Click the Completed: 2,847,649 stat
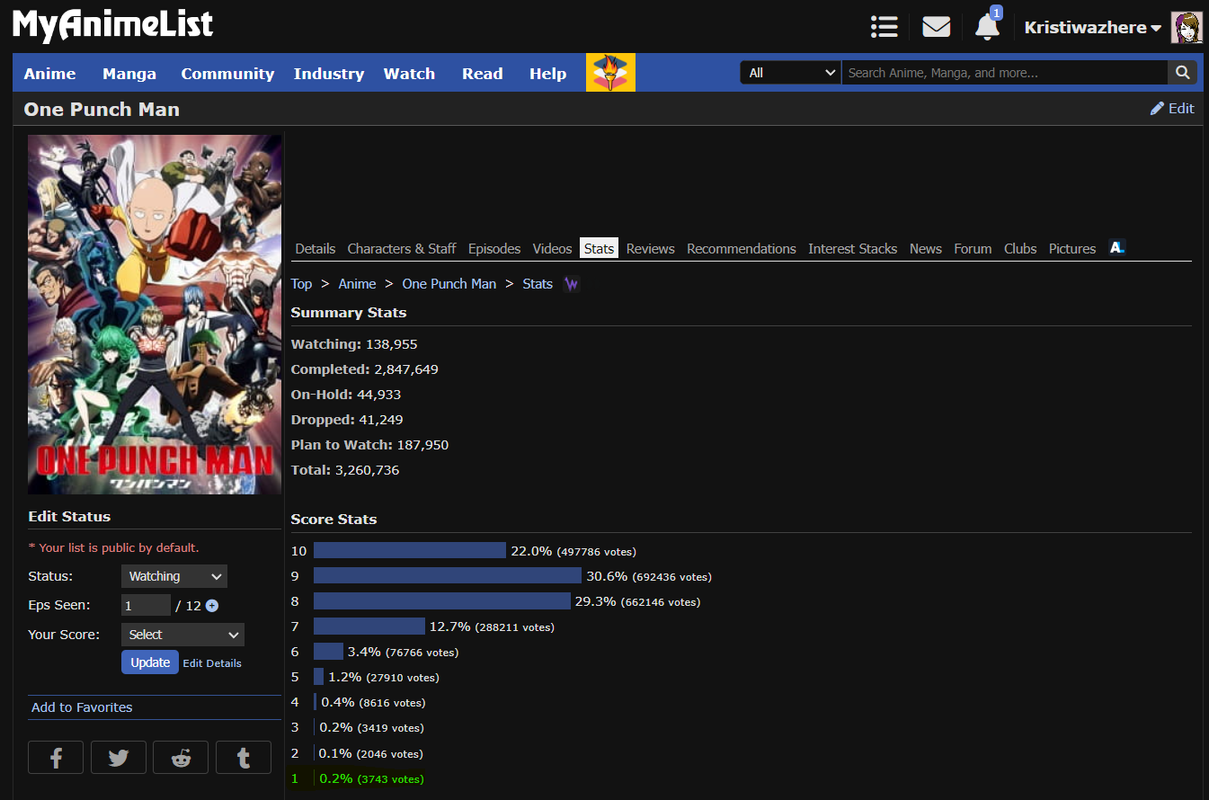 coord(365,369)
